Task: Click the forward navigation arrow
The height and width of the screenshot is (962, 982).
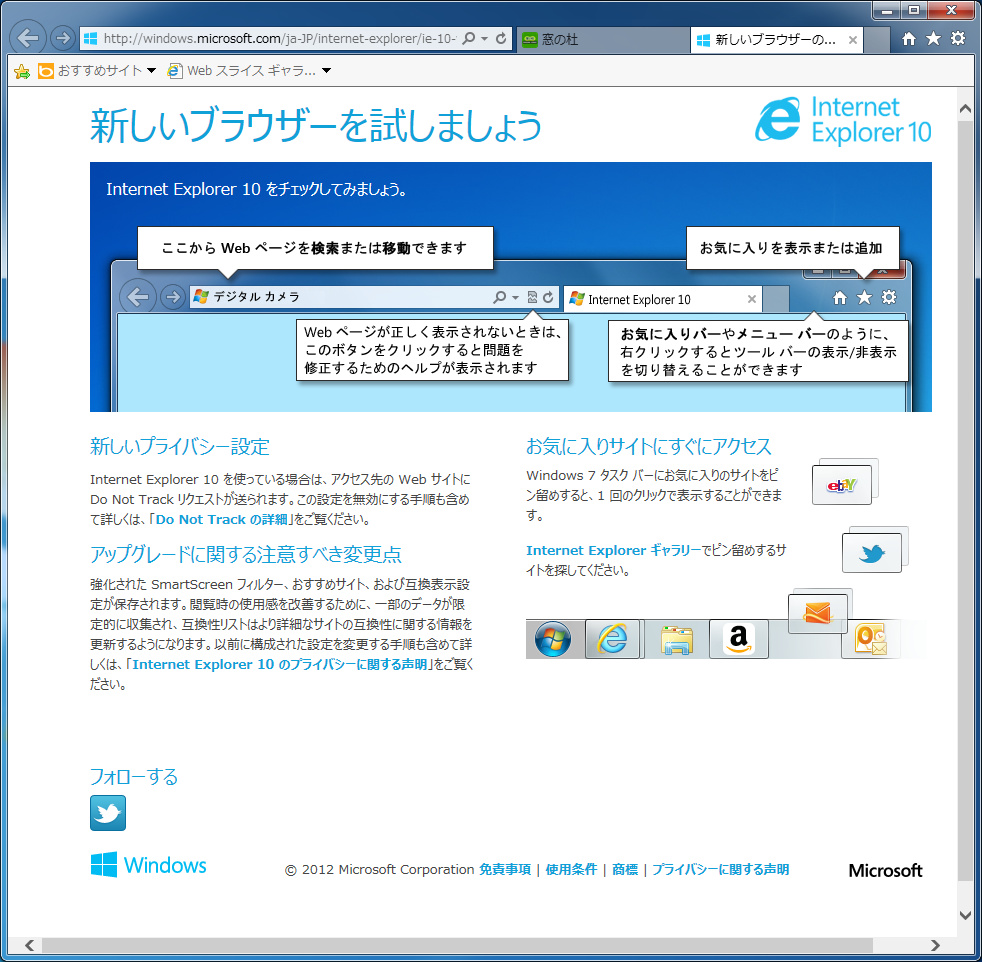Action: [63, 37]
